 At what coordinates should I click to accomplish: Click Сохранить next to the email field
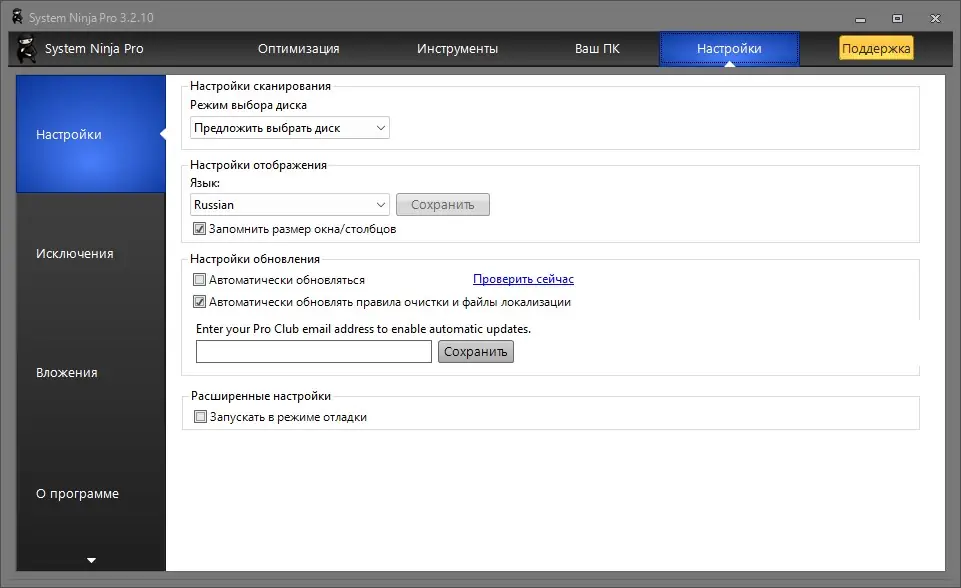[475, 351]
